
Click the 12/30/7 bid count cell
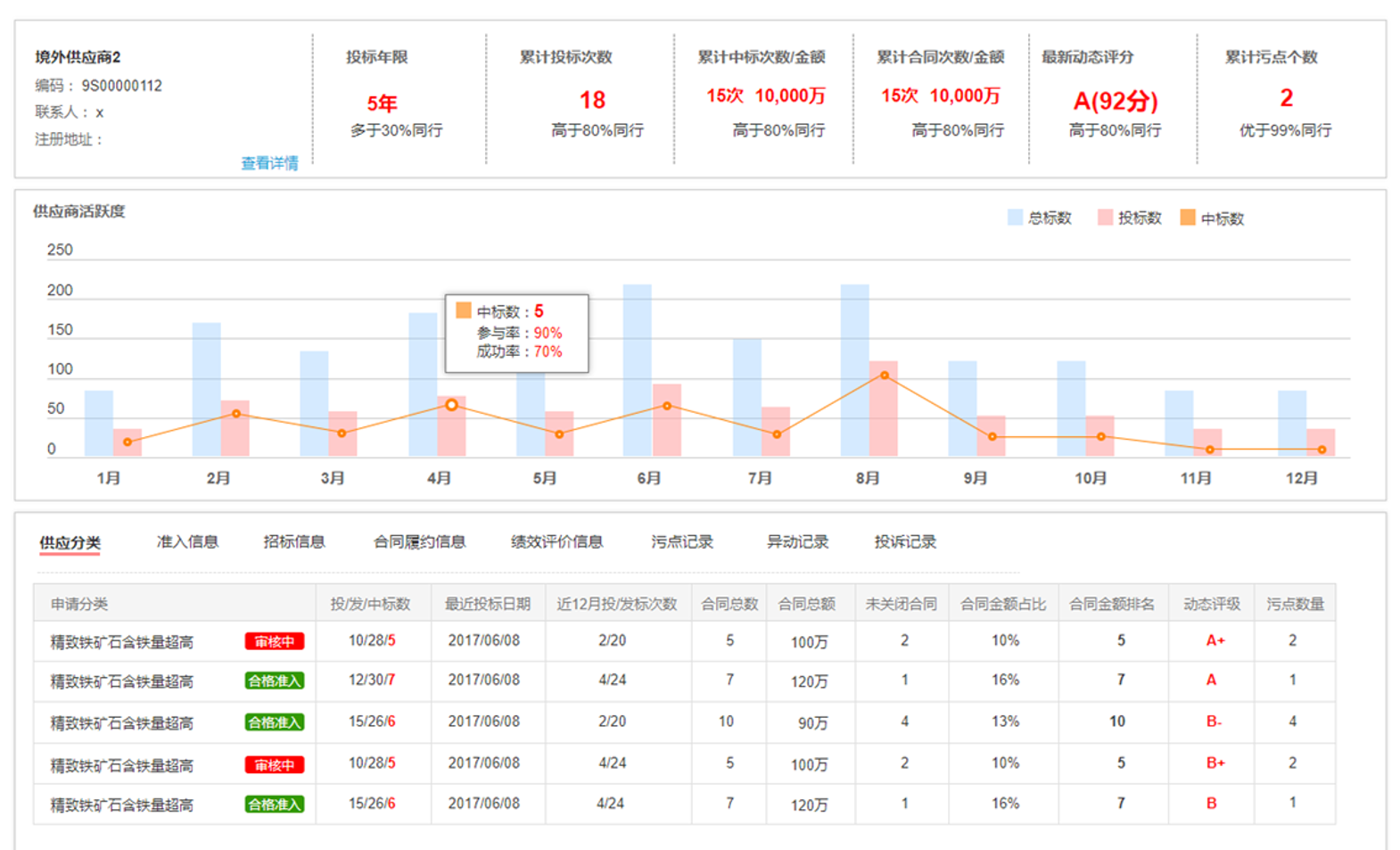[x=372, y=680]
